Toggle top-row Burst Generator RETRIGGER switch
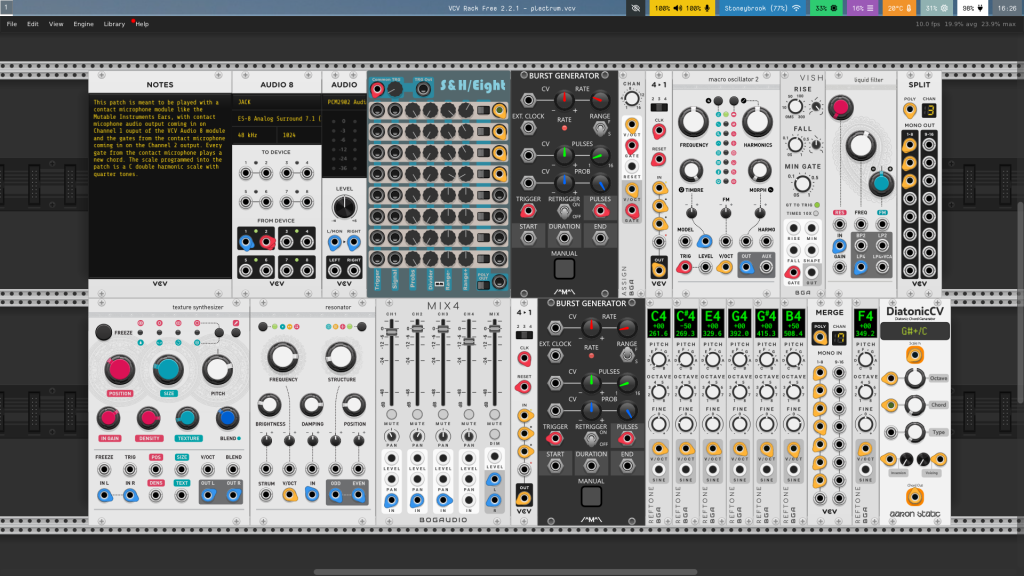Viewport: 1024px width, 576px height. (564, 211)
